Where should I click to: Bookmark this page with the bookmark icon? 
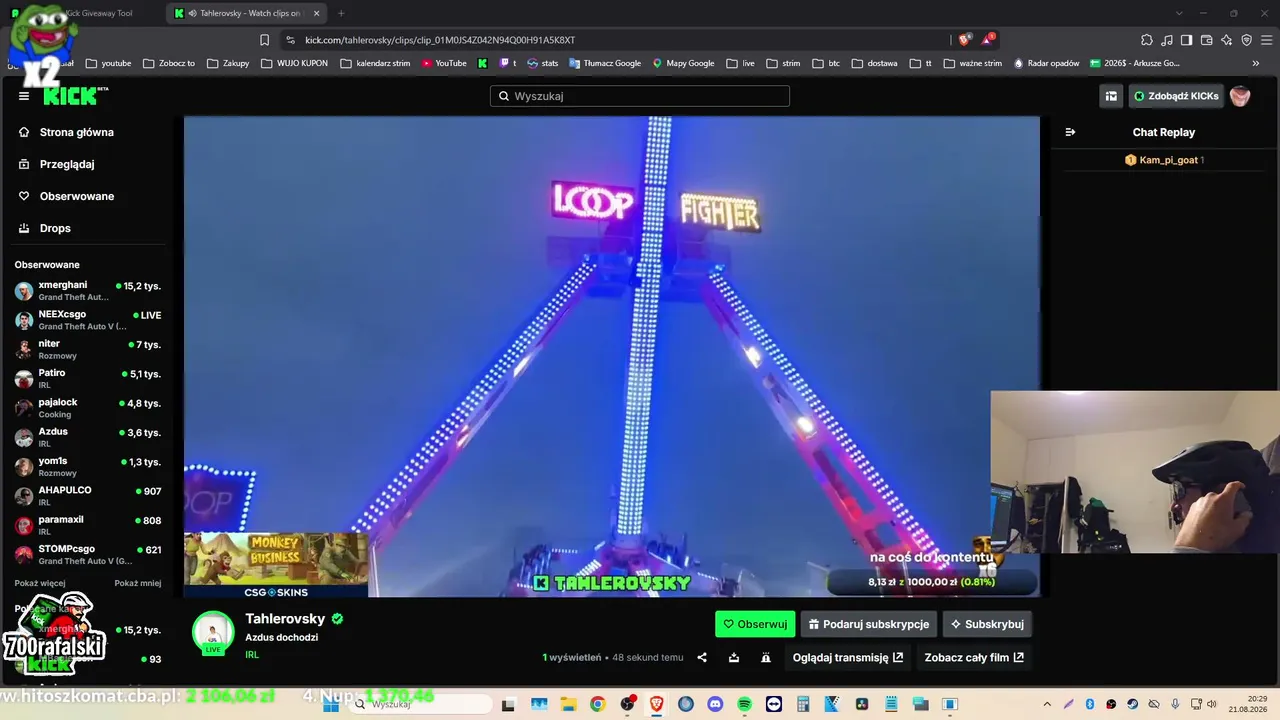coord(264,40)
